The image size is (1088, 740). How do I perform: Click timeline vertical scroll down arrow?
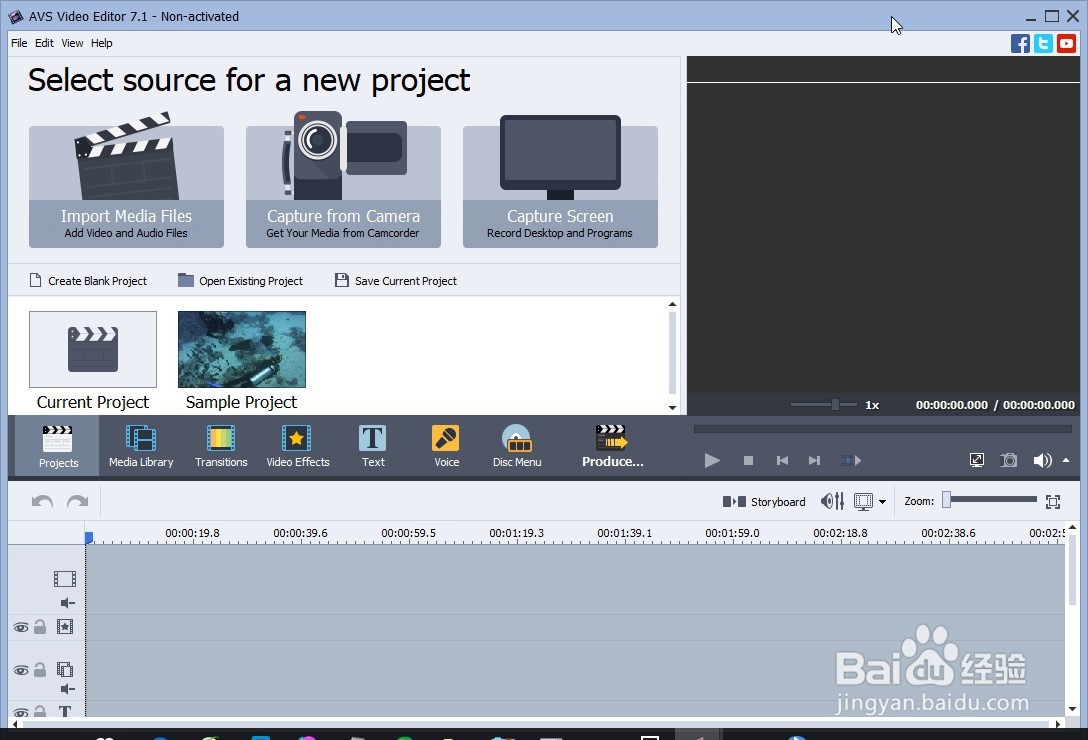[x=1072, y=709]
